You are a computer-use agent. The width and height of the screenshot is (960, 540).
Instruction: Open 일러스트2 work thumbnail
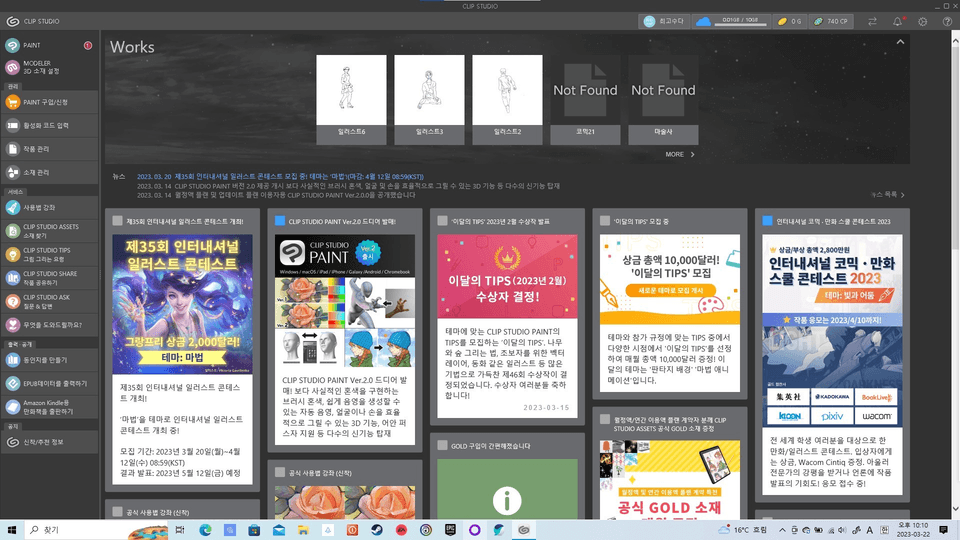tap(507, 99)
